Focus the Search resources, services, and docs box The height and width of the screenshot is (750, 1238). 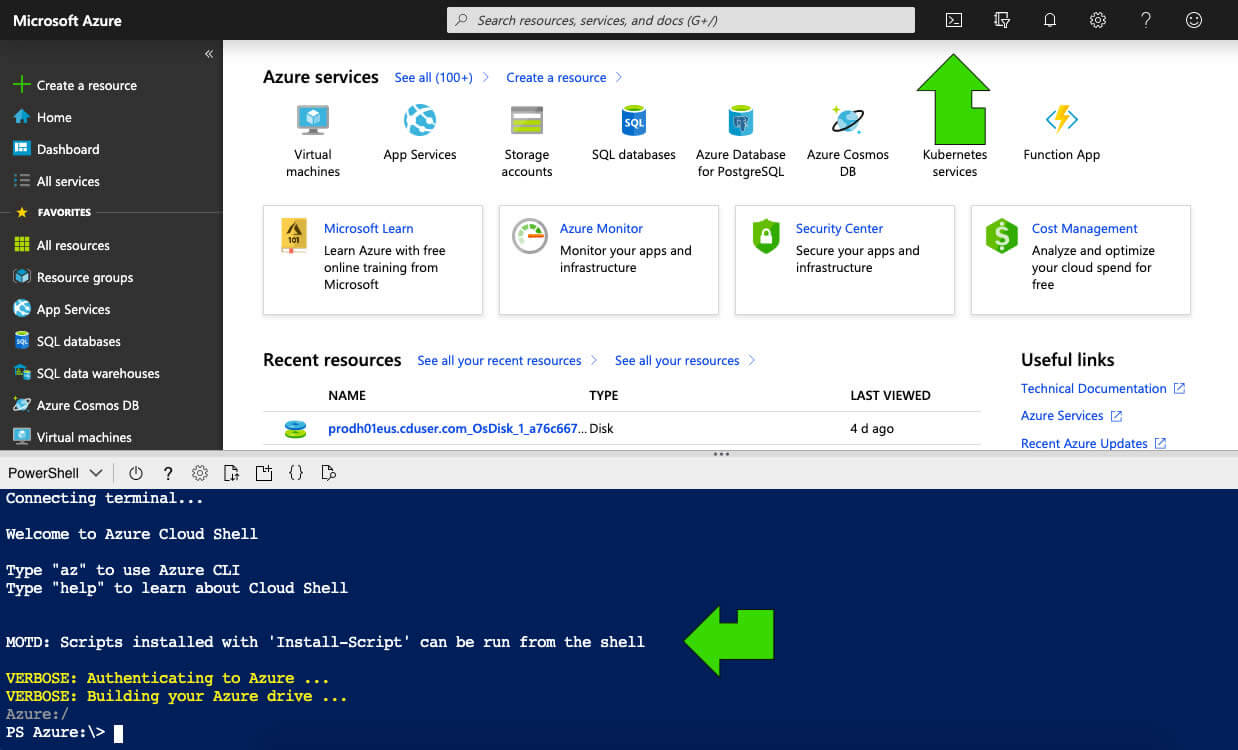tap(681, 20)
